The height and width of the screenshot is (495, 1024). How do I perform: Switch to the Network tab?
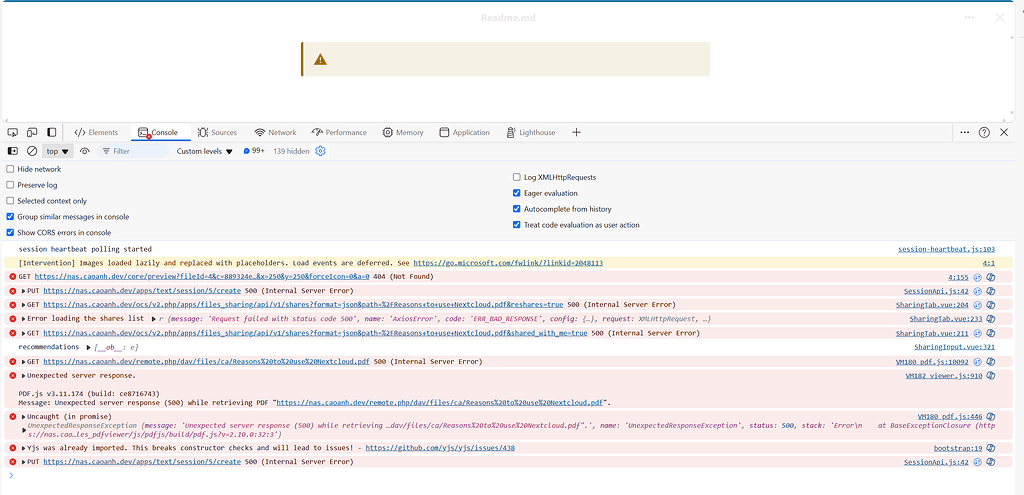[x=275, y=132]
